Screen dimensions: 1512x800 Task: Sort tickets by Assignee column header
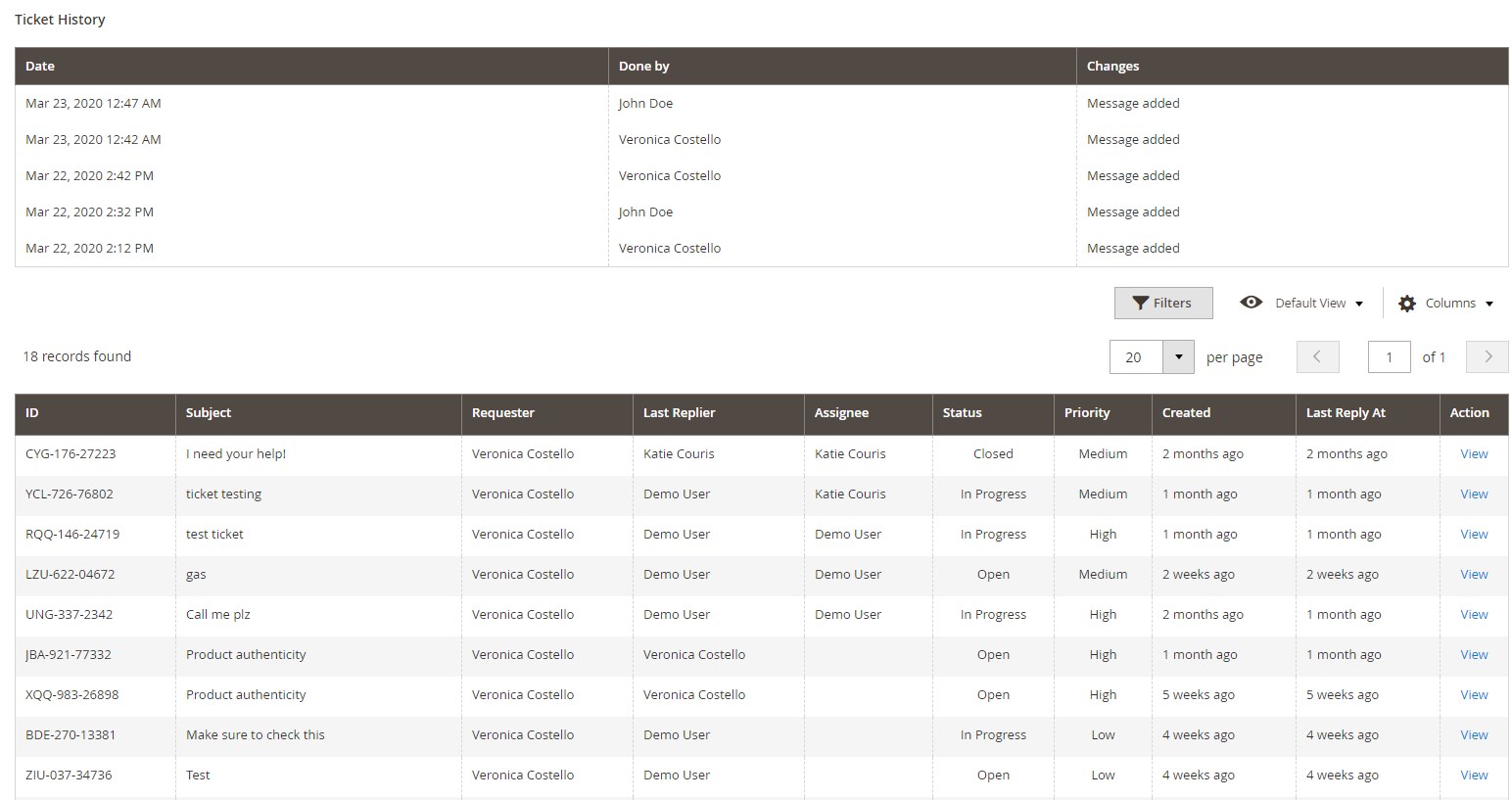(868, 413)
